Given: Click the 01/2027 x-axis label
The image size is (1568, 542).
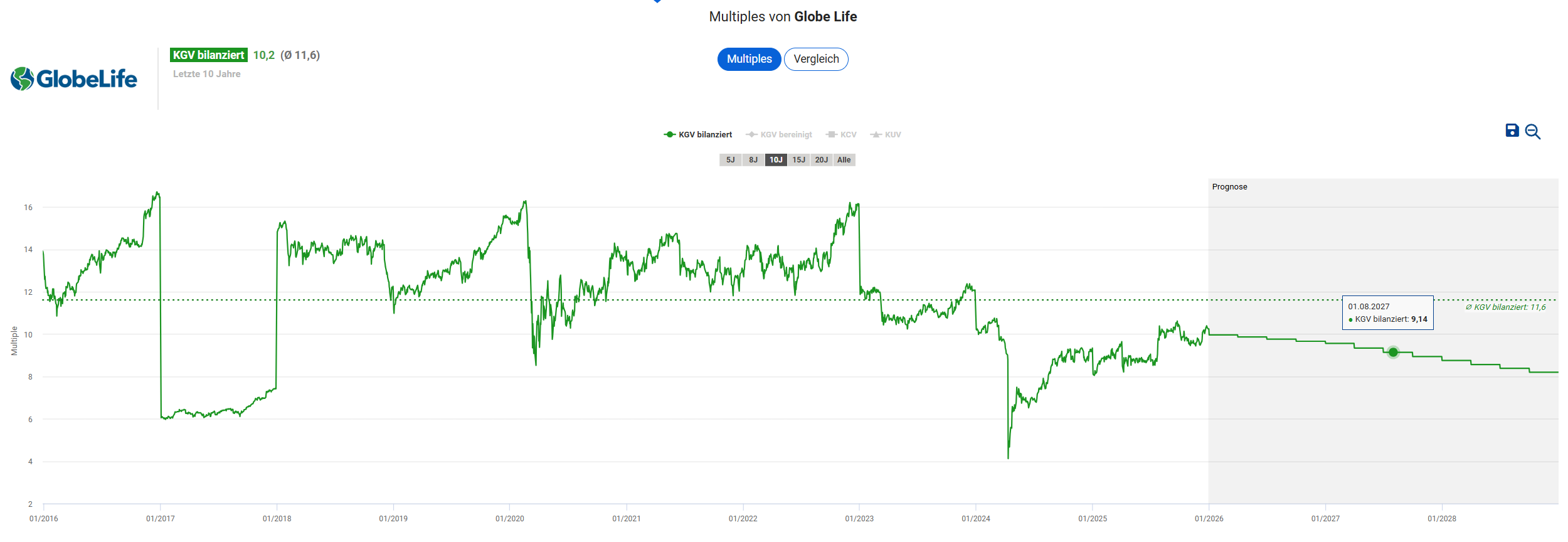Looking at the screenshot, I should click(x=1325, y=519).
